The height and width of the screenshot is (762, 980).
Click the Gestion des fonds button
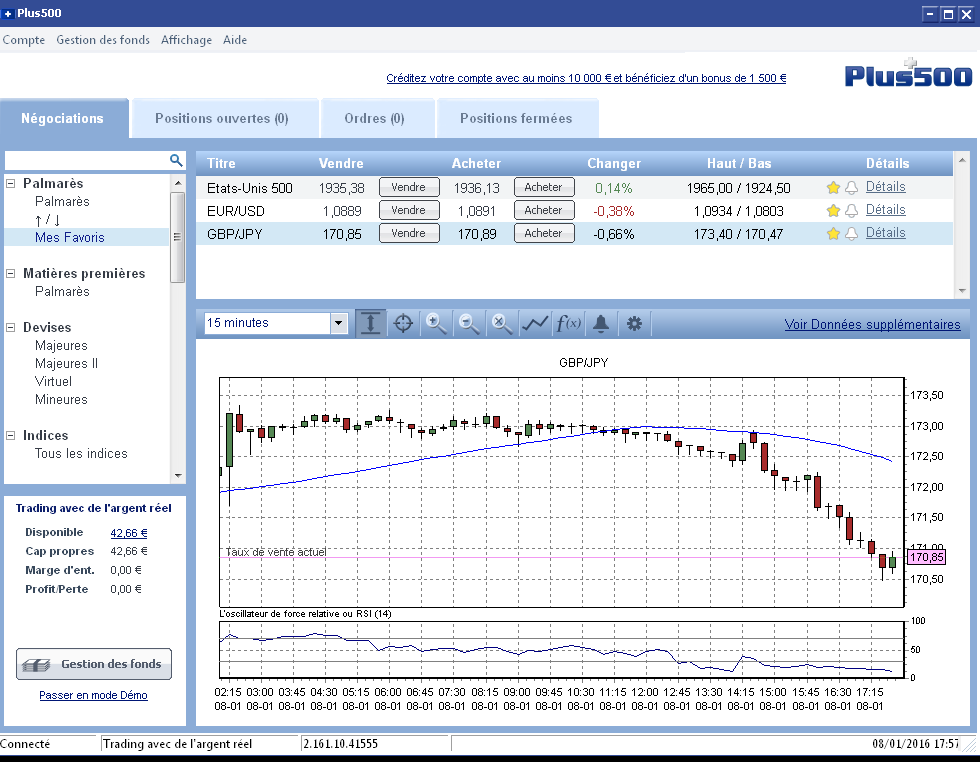(x=94, y=664)
